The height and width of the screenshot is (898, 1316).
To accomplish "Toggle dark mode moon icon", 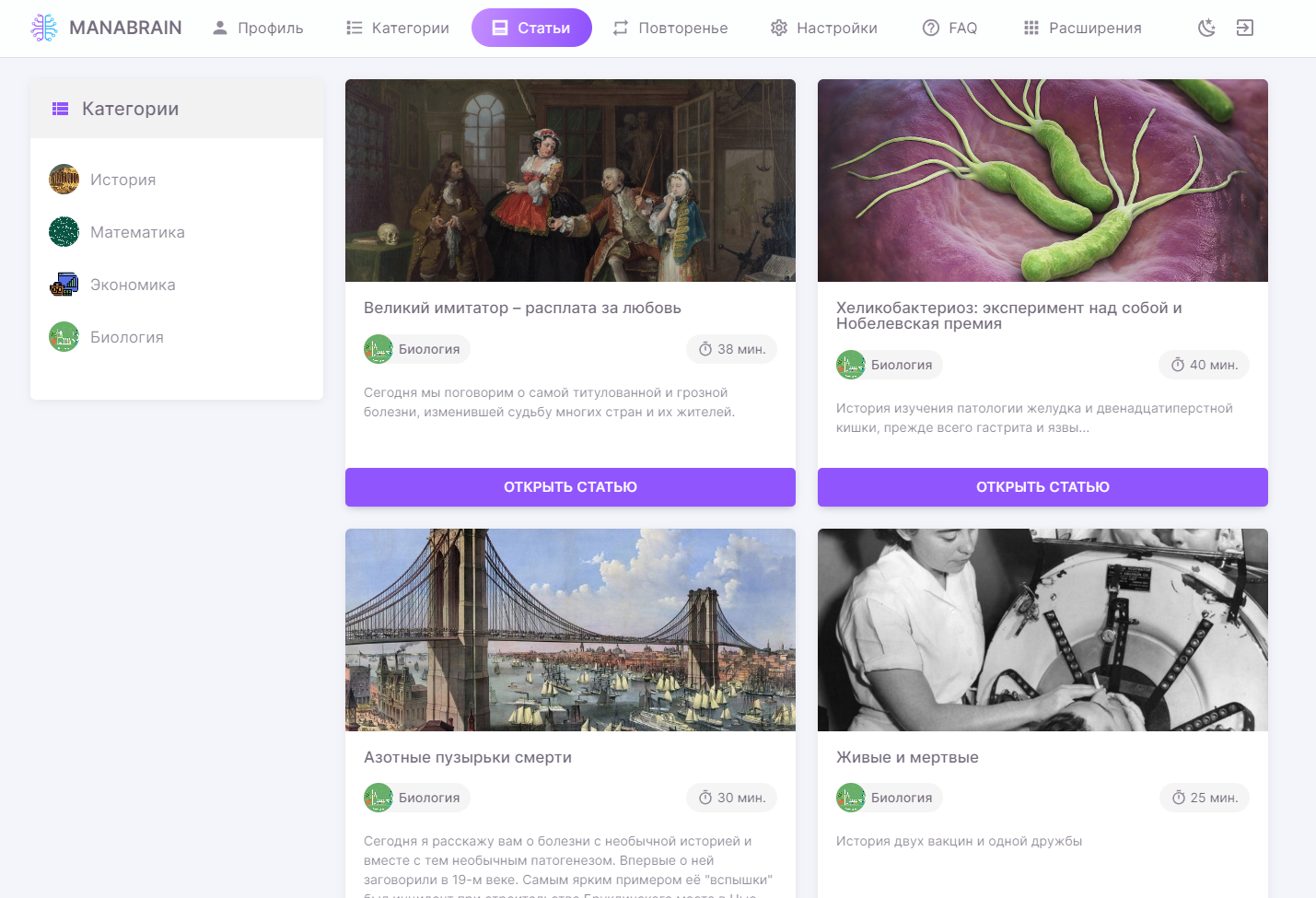I will click(x=1206, y=28).
